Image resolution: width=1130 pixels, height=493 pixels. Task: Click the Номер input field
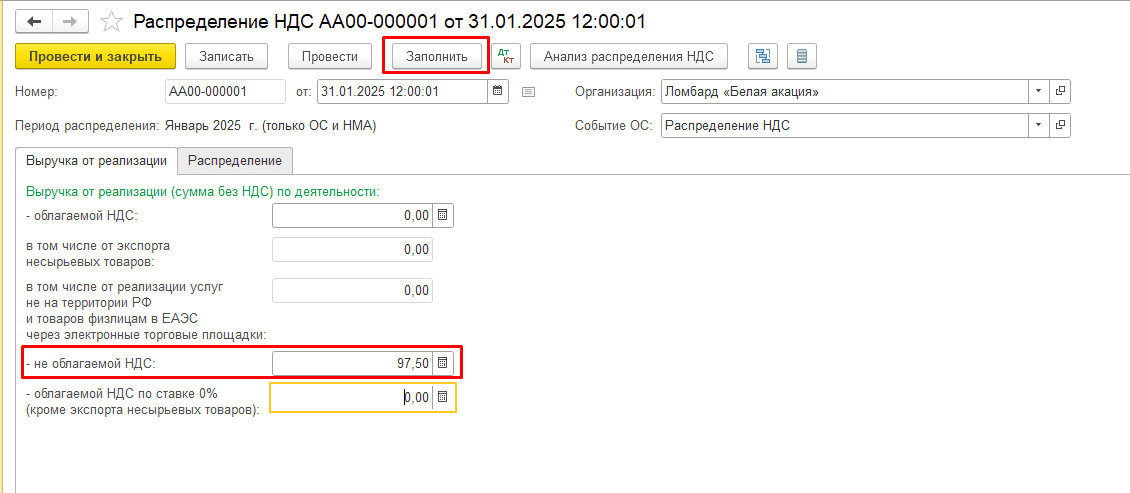pyautogui.click(x=225, y=92)
